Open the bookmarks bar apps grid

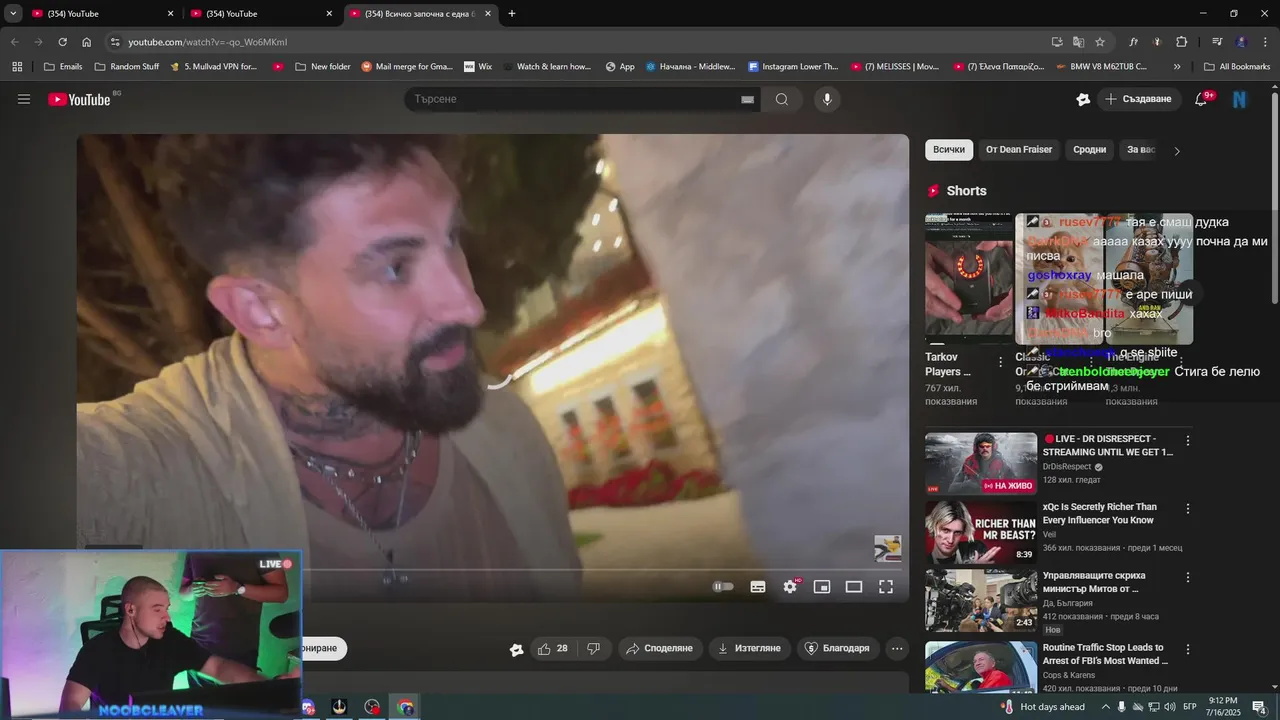click(17, 67)
